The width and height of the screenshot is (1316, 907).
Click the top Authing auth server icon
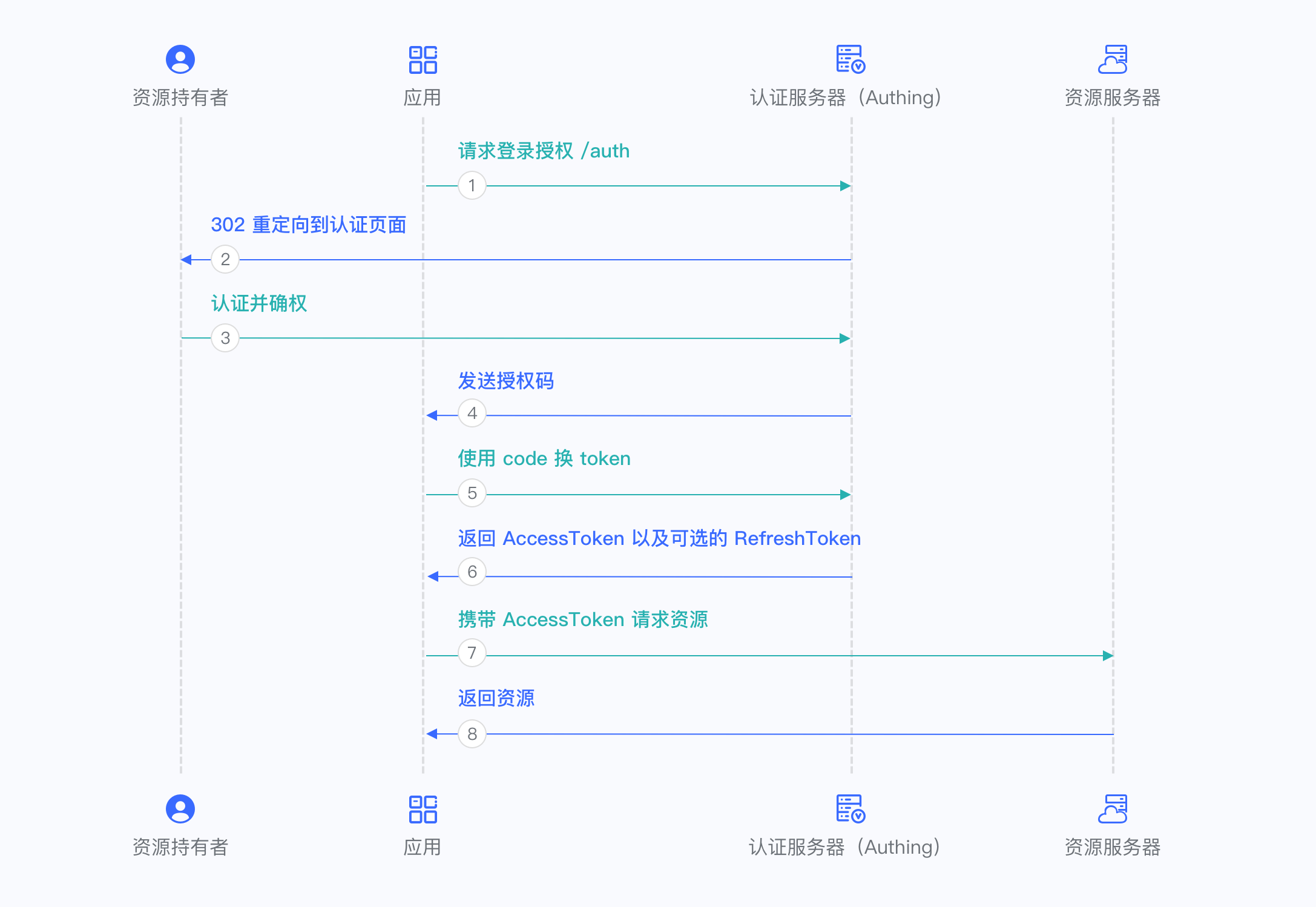coord(850,59)
